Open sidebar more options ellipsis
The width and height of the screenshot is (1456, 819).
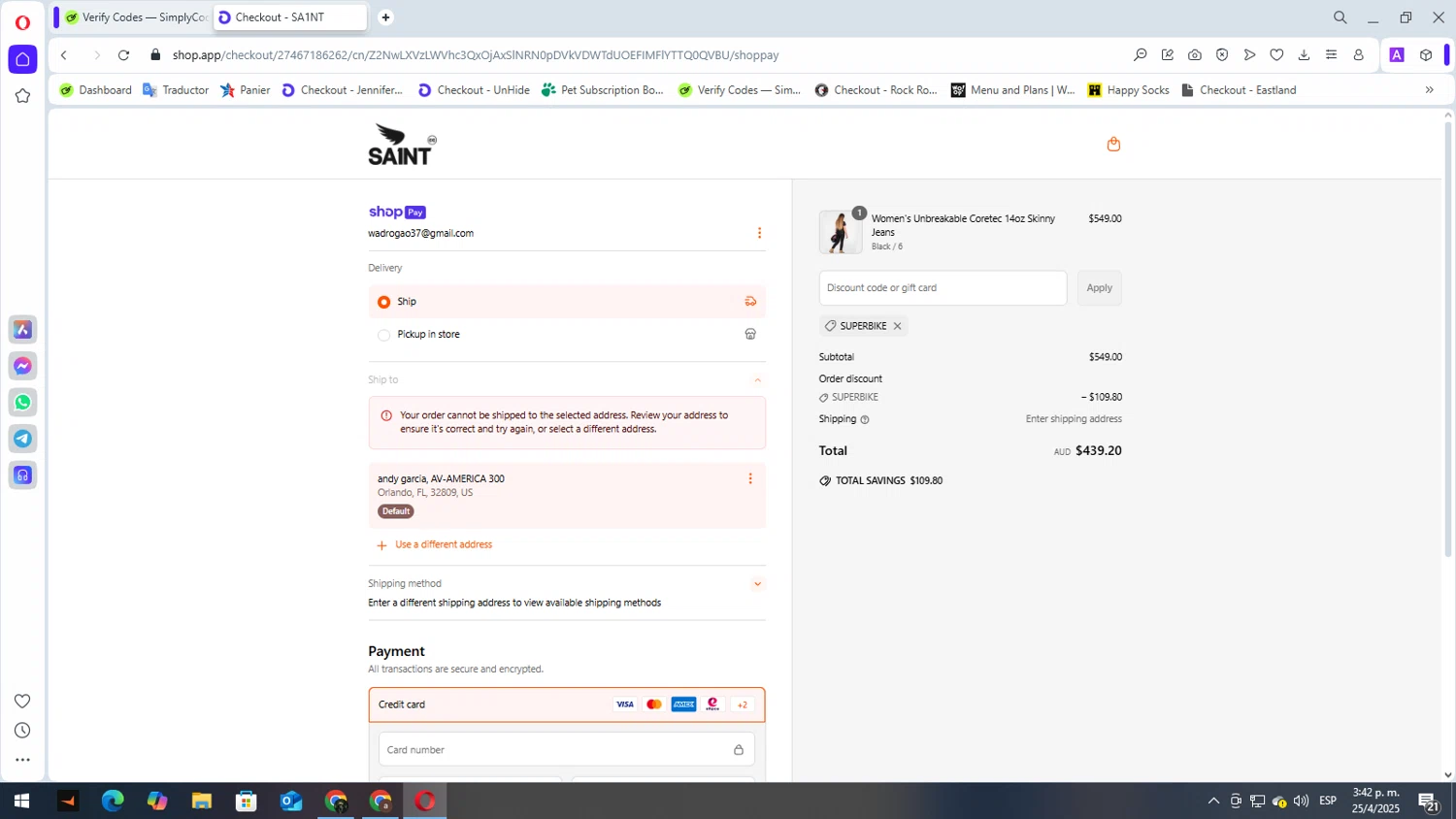(22, 760)
